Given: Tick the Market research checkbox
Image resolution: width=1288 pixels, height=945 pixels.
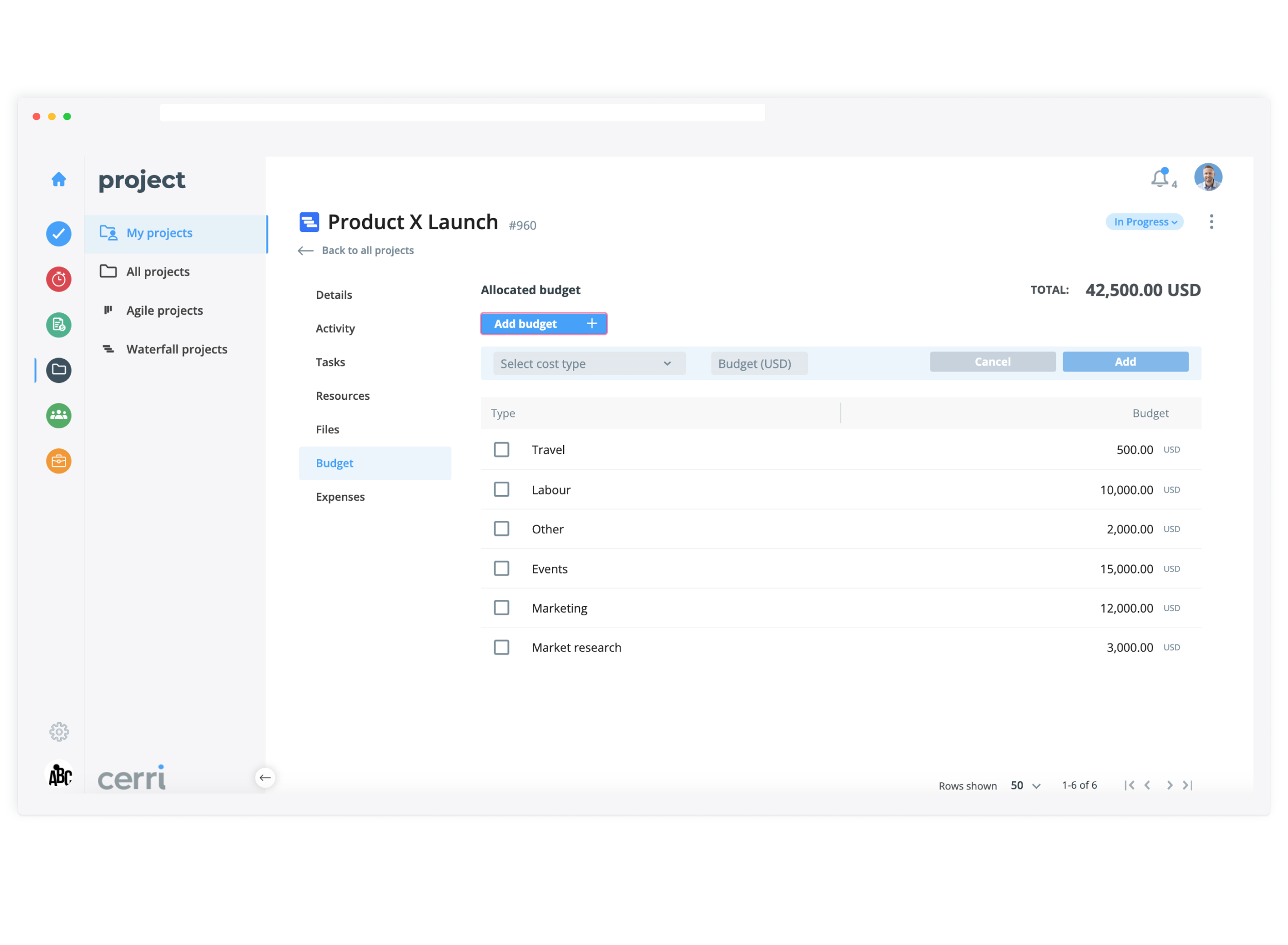Looking at the screenshot, I should click(x=502, y=648).
